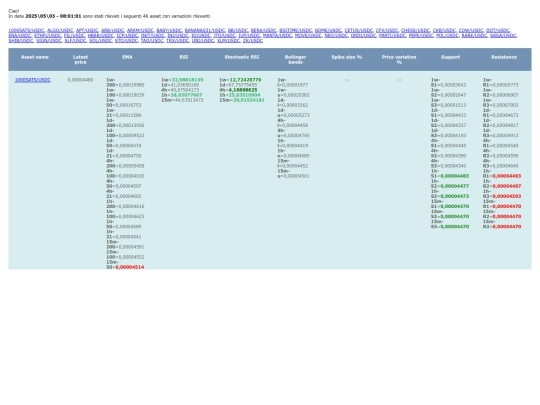Select the support value 0,00004483
Screen dimensions: 540x405
[x=455, y=176]
